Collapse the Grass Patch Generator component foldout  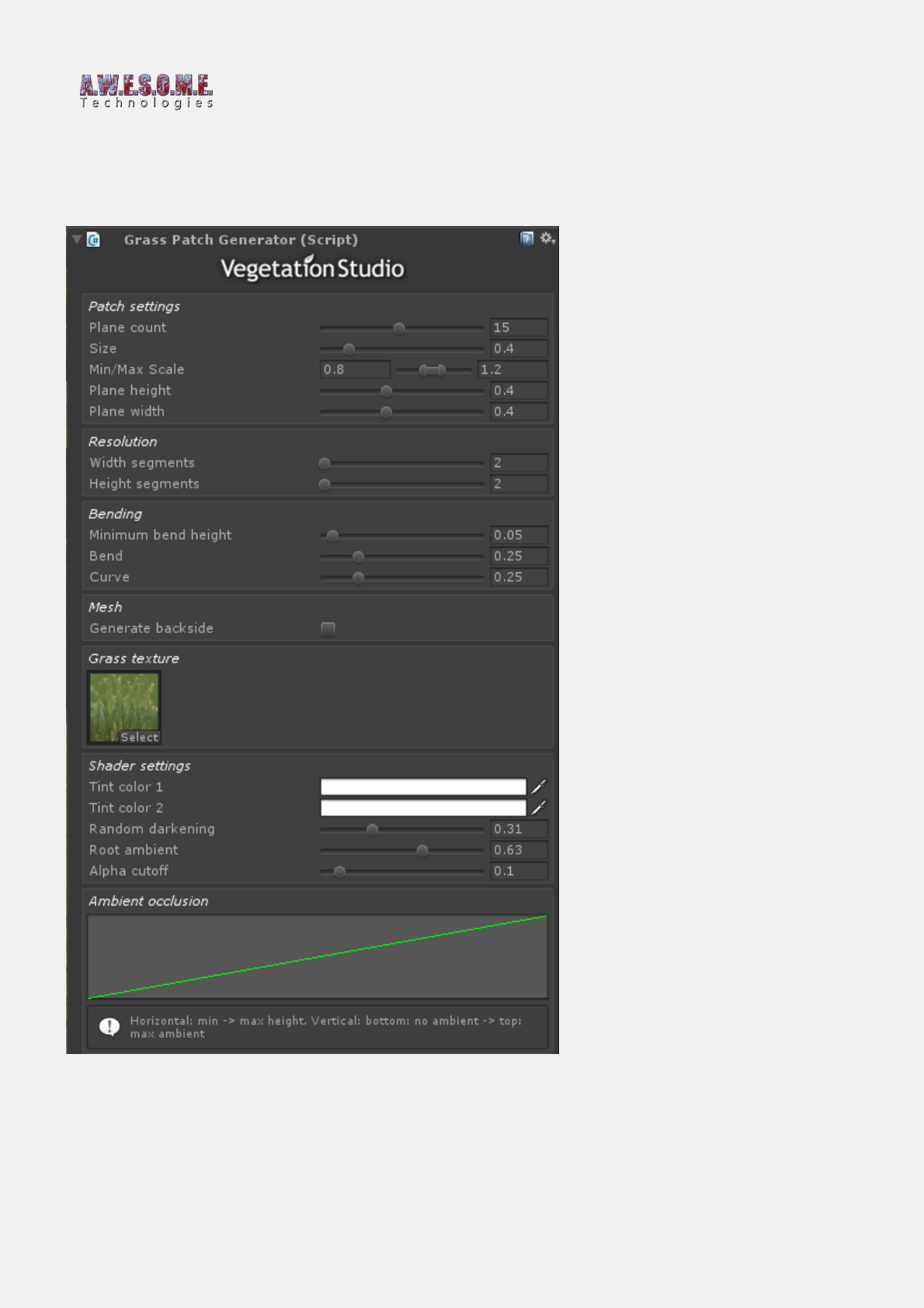coord(77,239)
